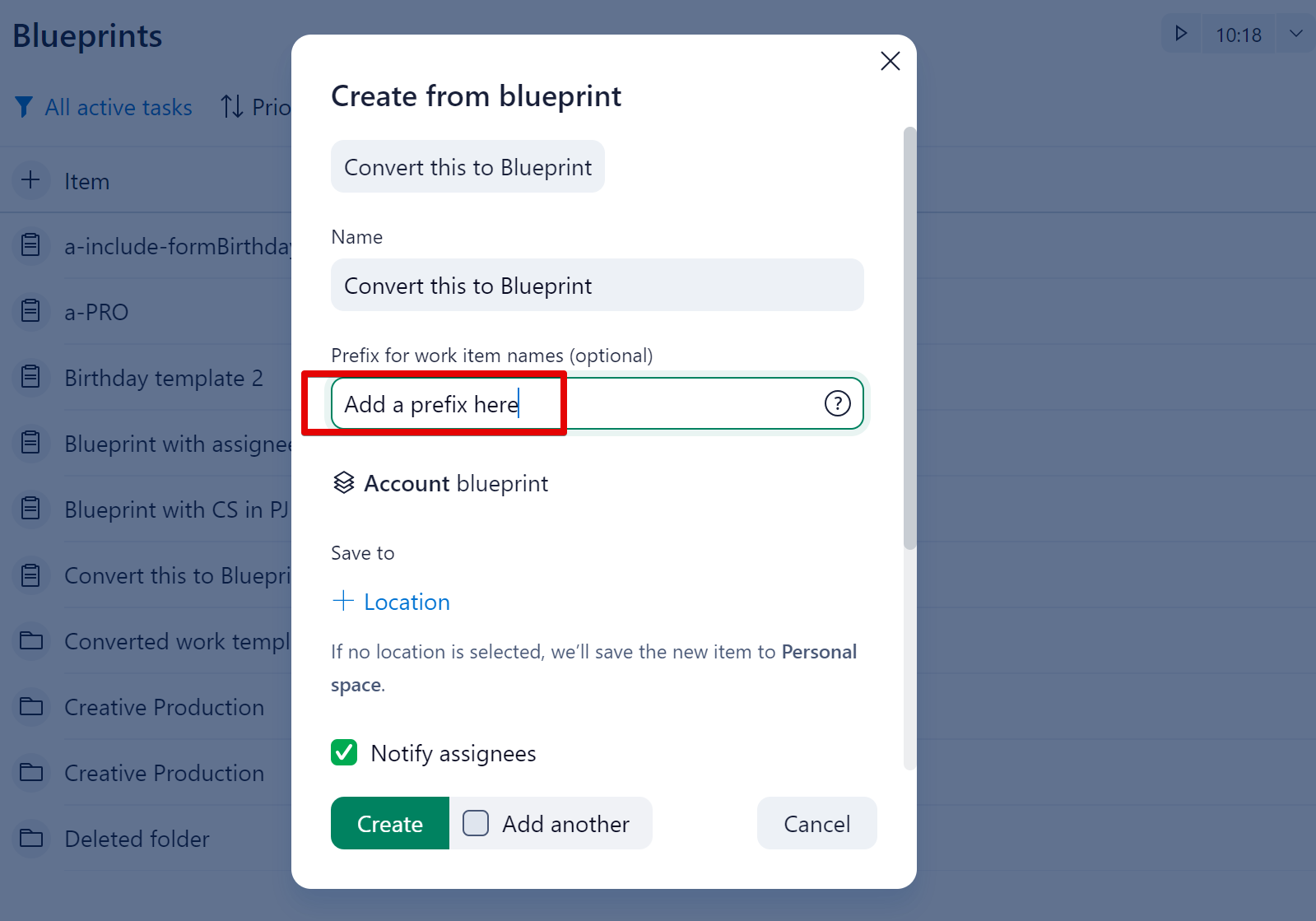The height and width of the screenshot is (921, 1316).
Task: Click the Name input field
Action: click(597, 286)
